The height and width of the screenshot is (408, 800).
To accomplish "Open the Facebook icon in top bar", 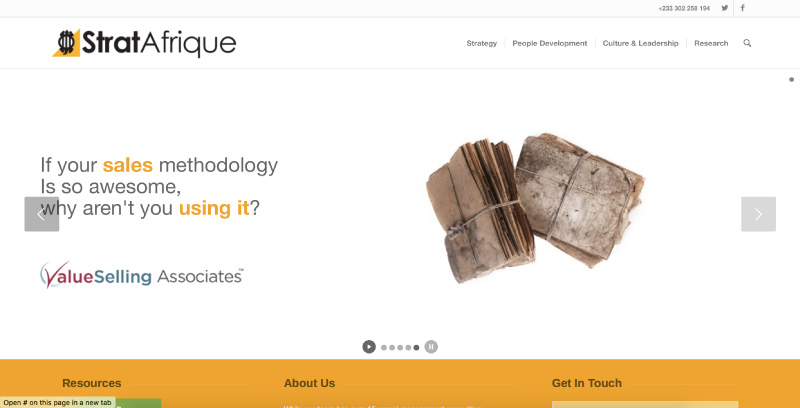I will point(742,8).
